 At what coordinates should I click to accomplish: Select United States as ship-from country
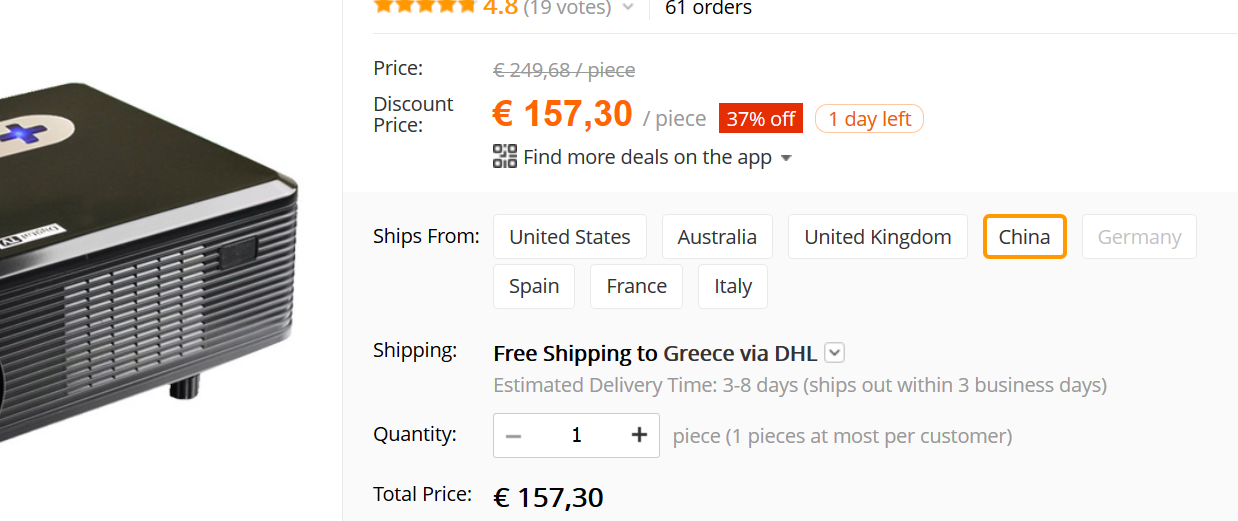click(570, 237)
